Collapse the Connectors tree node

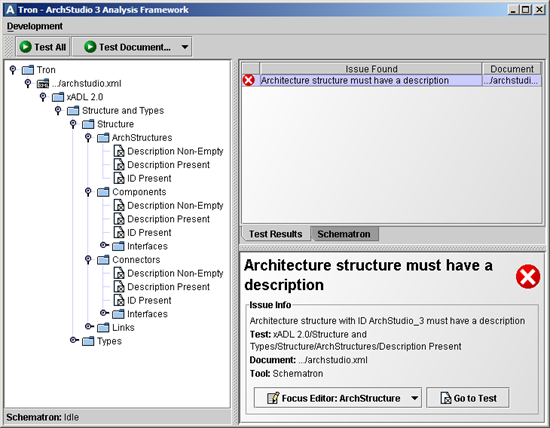pyautogui.click(x=88, y=260)
